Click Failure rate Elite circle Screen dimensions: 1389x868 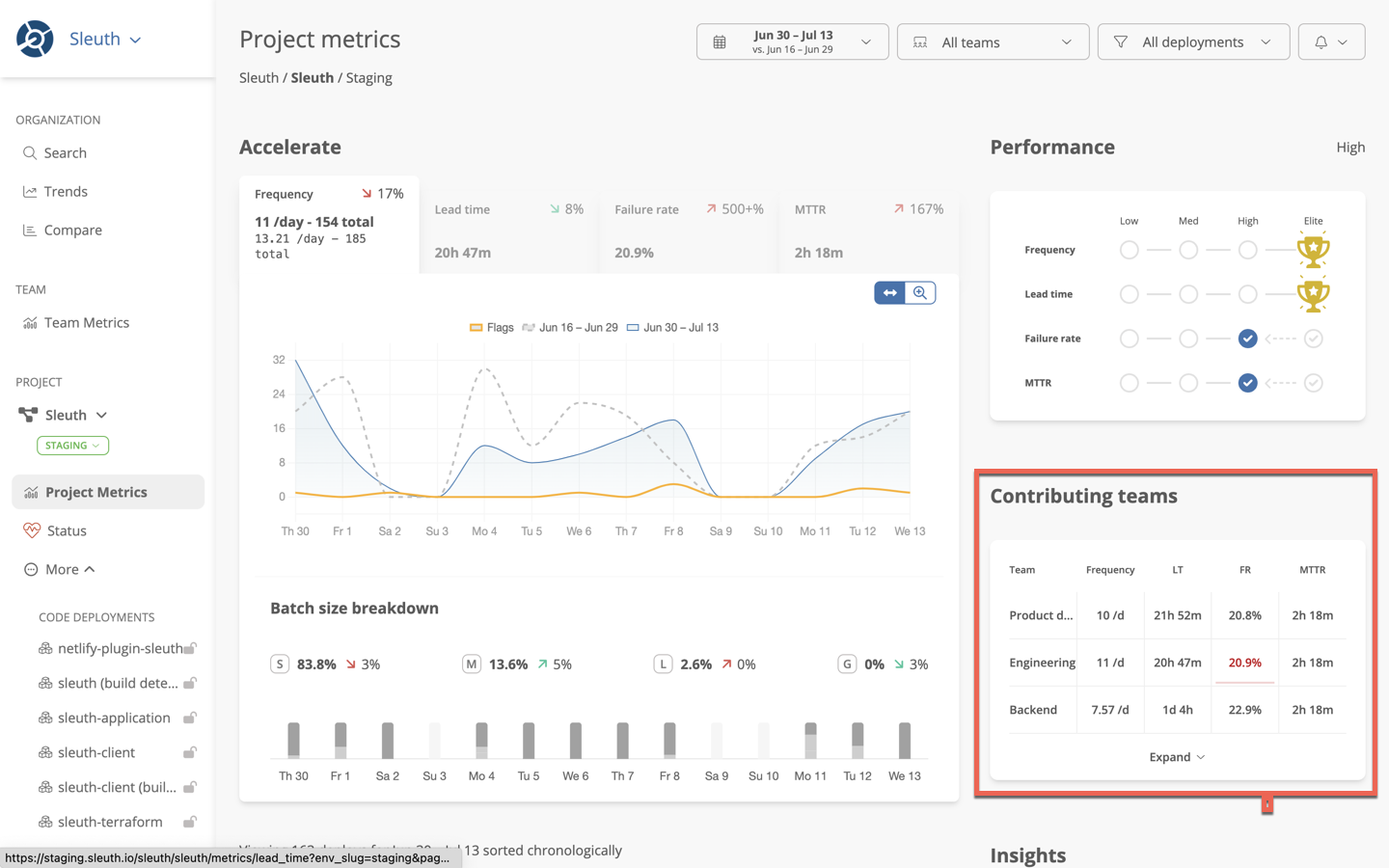[1313, 339]
